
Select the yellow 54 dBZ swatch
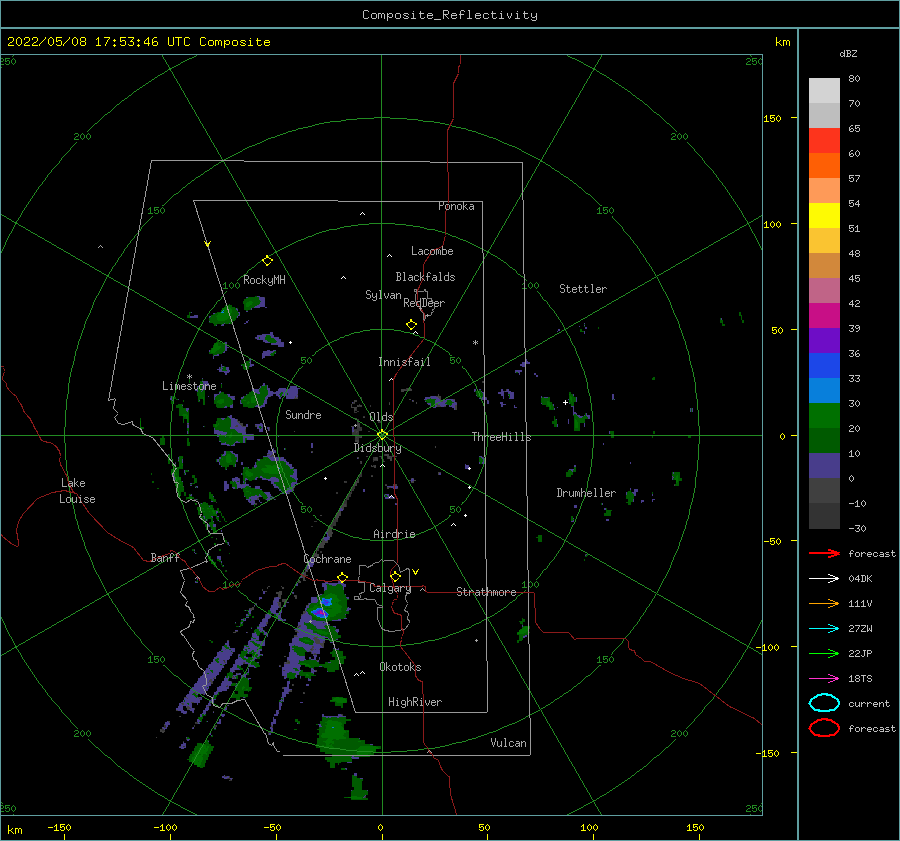pos(824,215)
